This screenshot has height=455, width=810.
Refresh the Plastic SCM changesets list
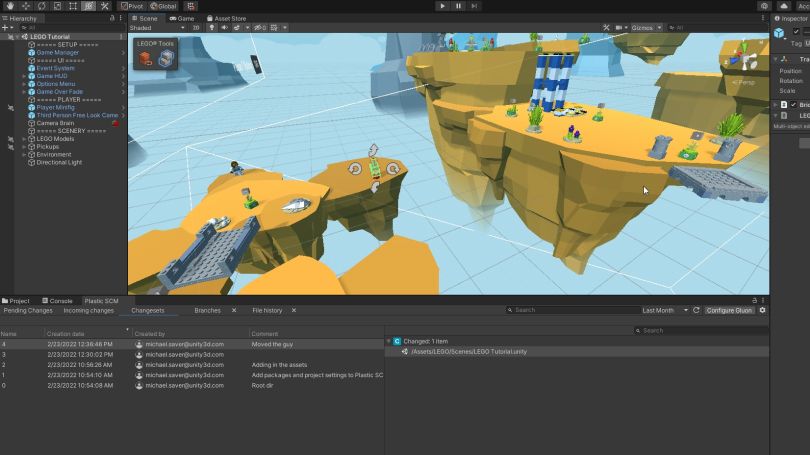coord(696,311)
